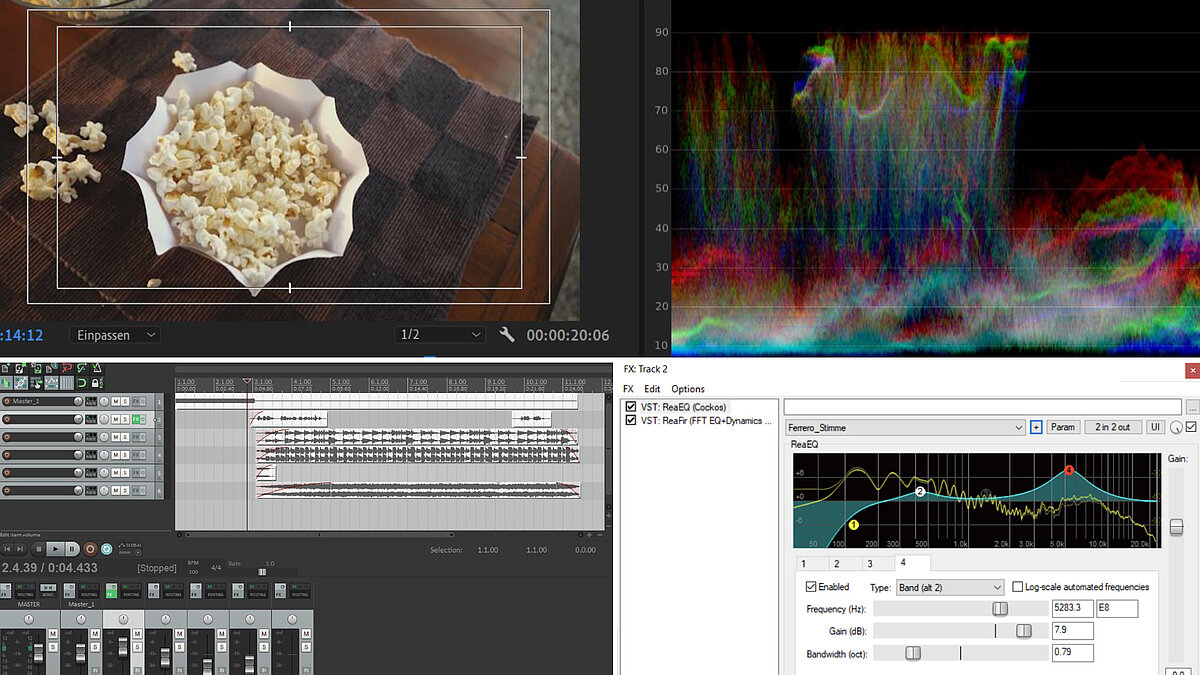The height and width of the screenshot is (675, 1200).
Task: Open the Edit menu in the FX window
Action: [x=652, y=389]
